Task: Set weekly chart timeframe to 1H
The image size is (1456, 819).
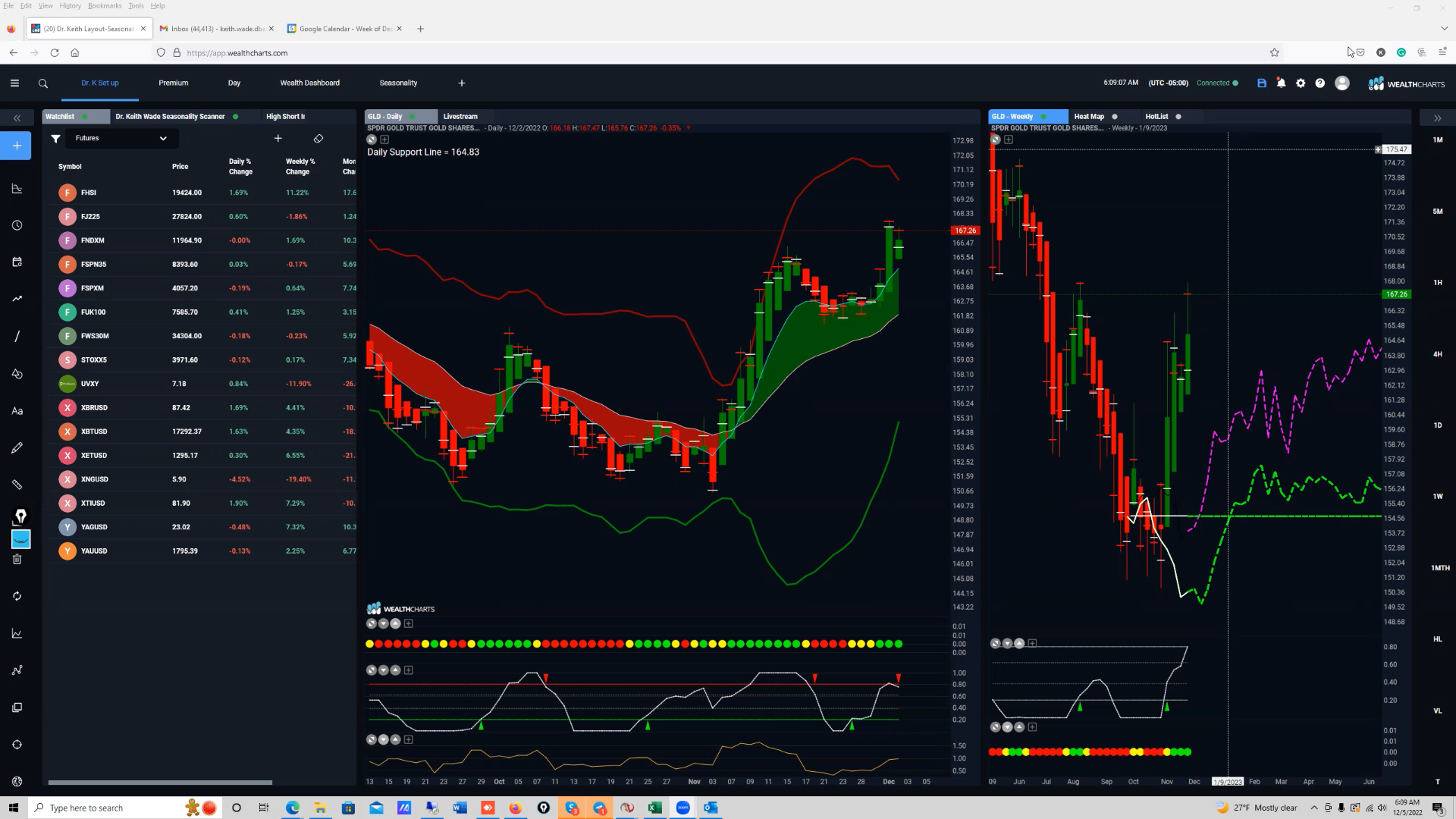Action: tap(1438, 283)
